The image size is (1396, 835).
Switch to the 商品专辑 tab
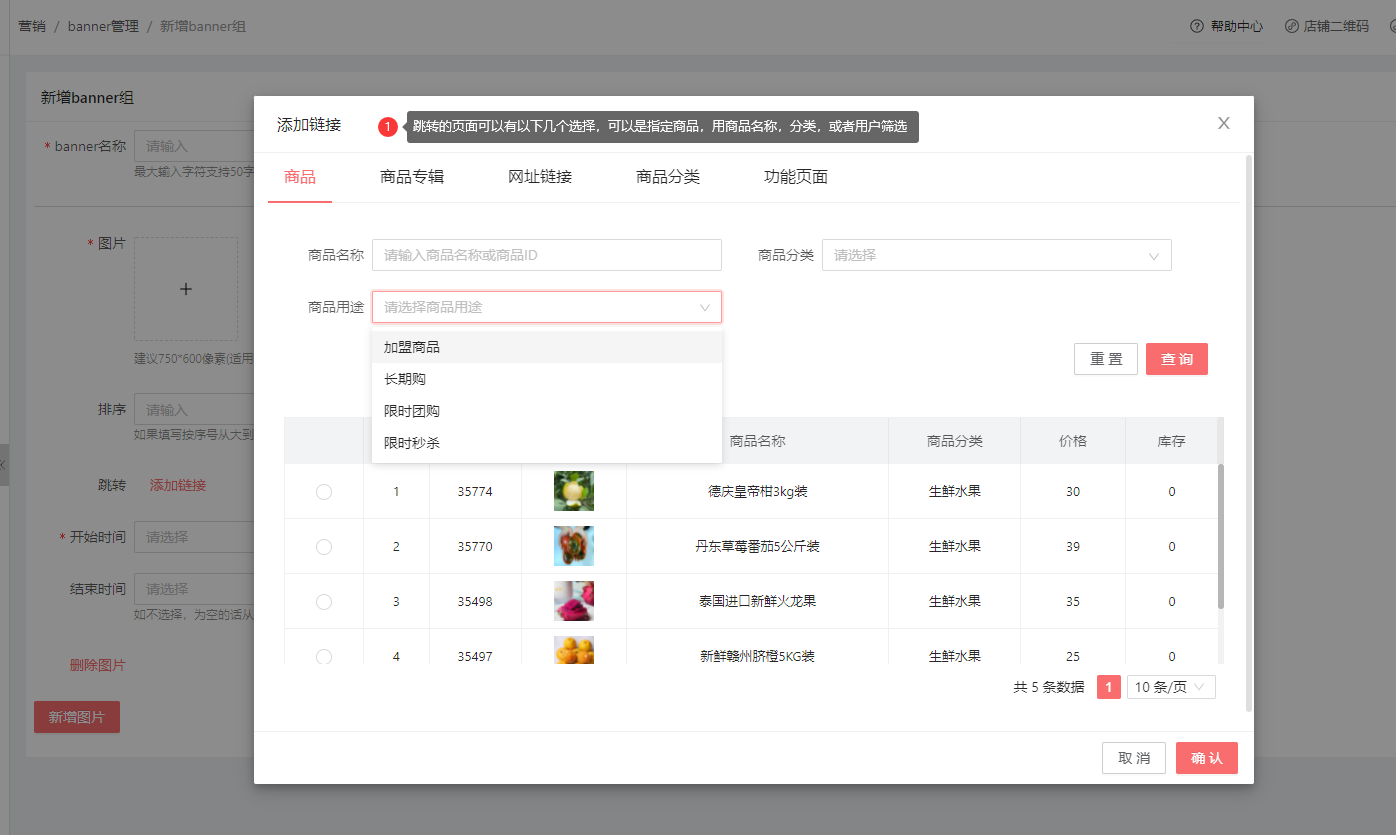tap(412, 177)
